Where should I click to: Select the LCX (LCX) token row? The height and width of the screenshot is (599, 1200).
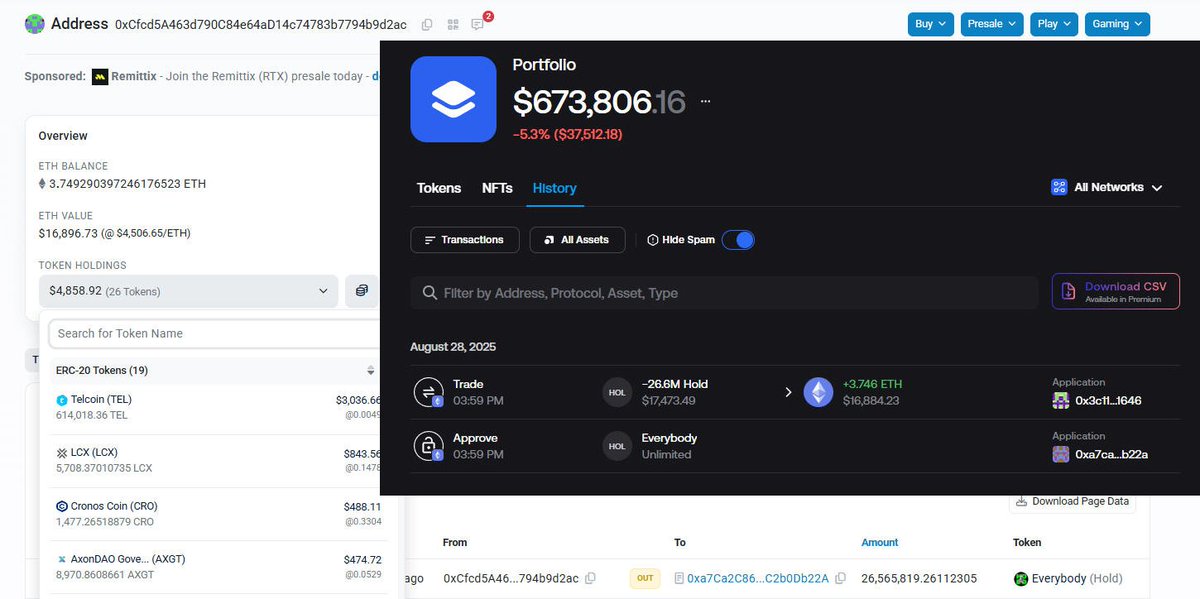pos(219,460)
